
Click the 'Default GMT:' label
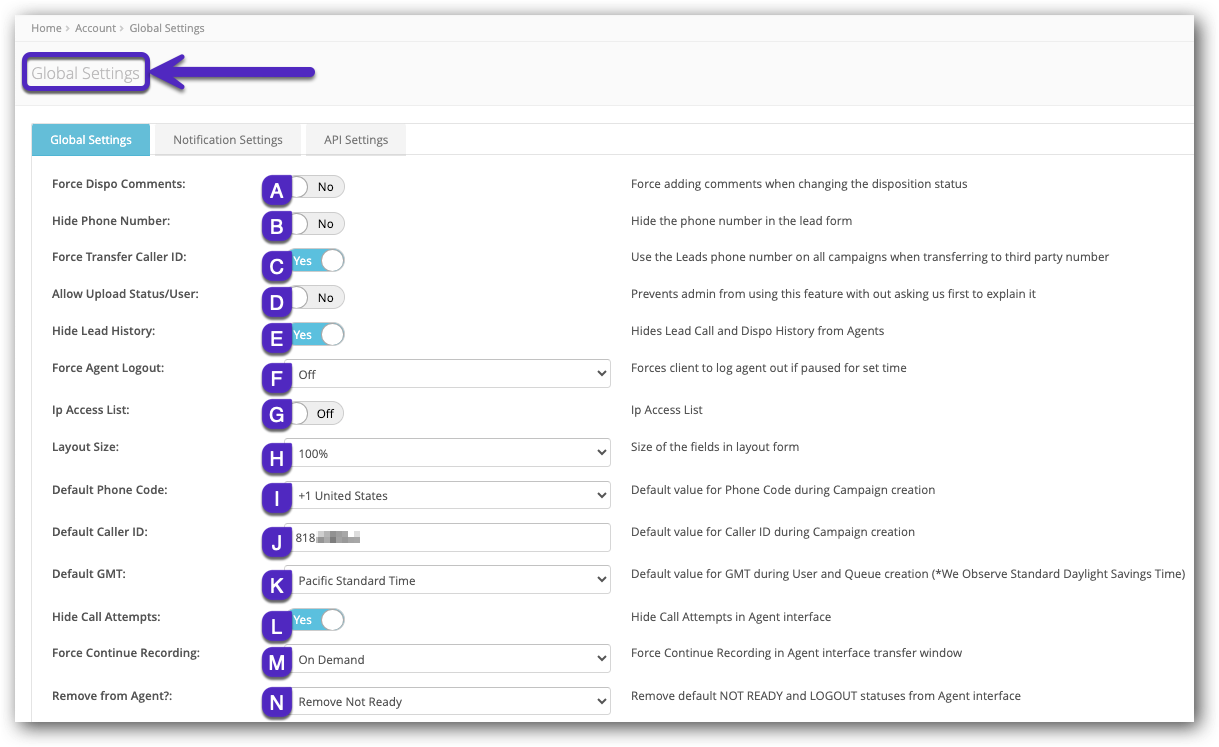click(89, 574)
